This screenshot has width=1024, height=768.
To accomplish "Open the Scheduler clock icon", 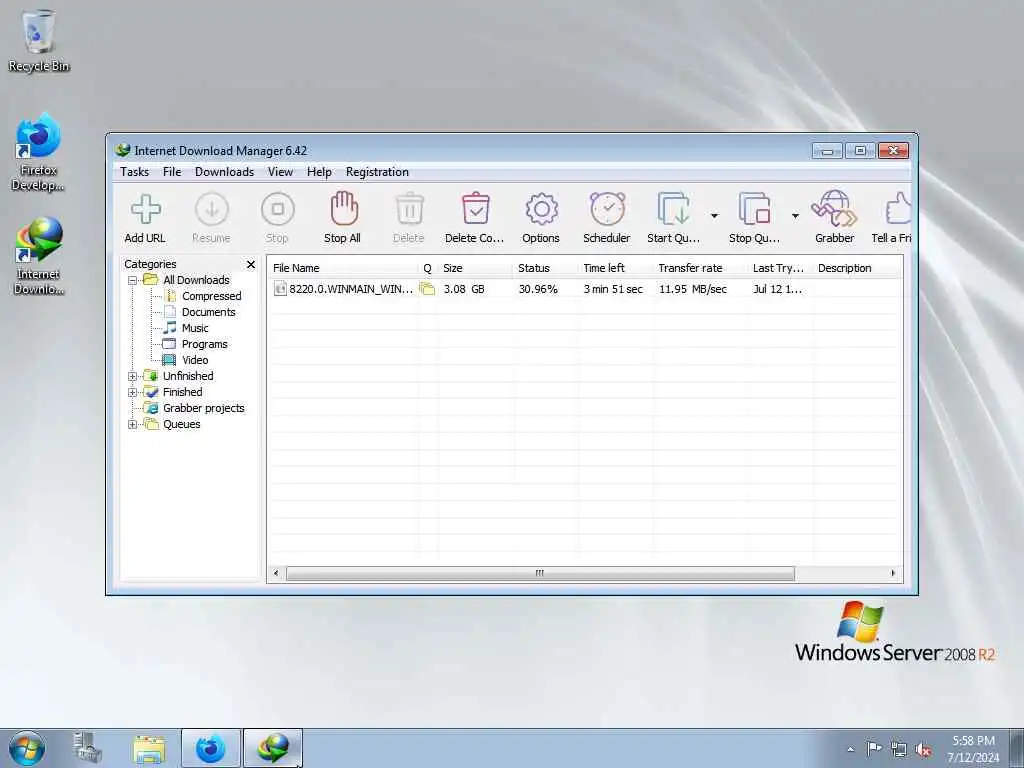I will pyautogui.click(x=607, y=209).
